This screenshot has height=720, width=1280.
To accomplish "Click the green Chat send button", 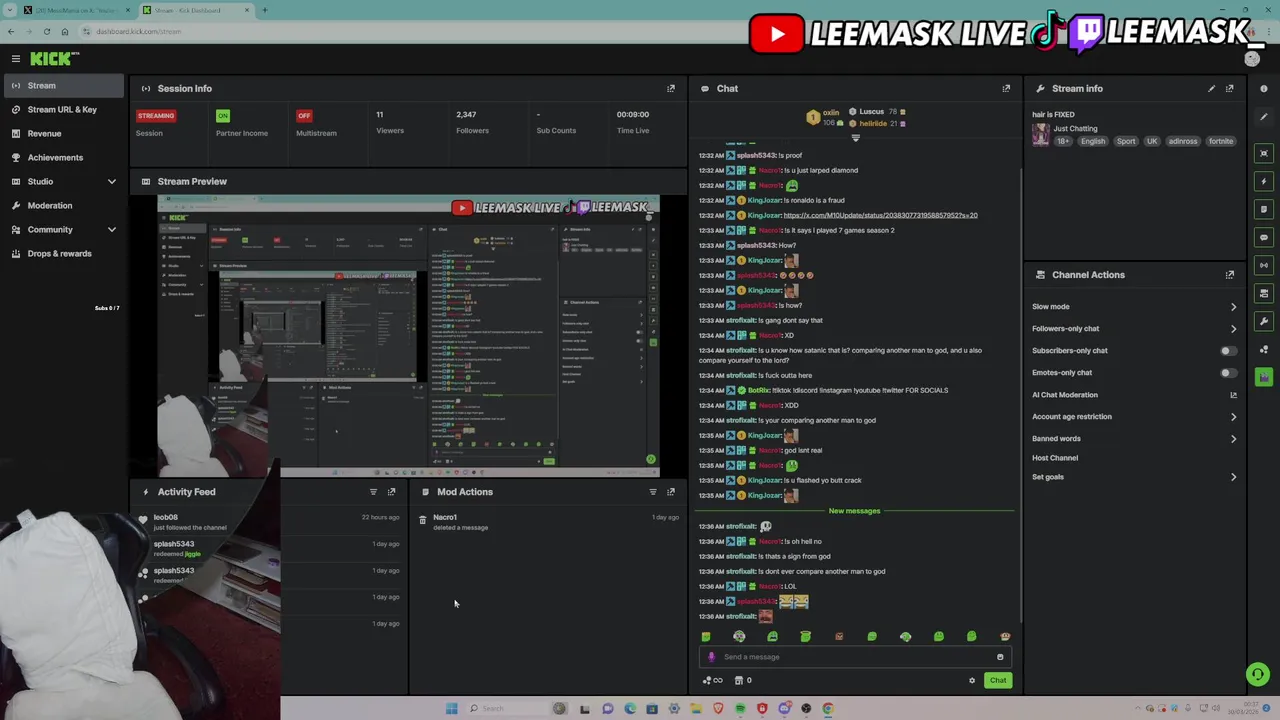I will 998,681.
